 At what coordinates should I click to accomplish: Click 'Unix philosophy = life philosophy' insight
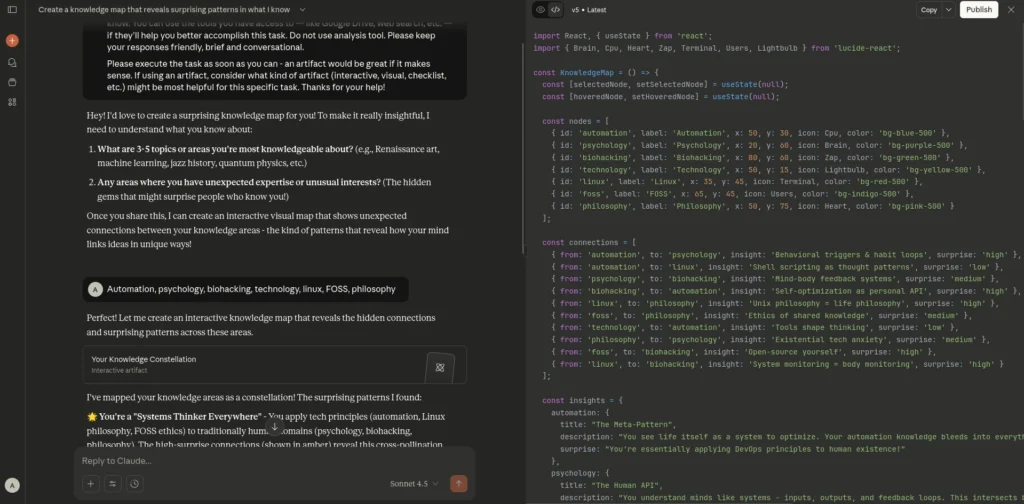point(826,303)
